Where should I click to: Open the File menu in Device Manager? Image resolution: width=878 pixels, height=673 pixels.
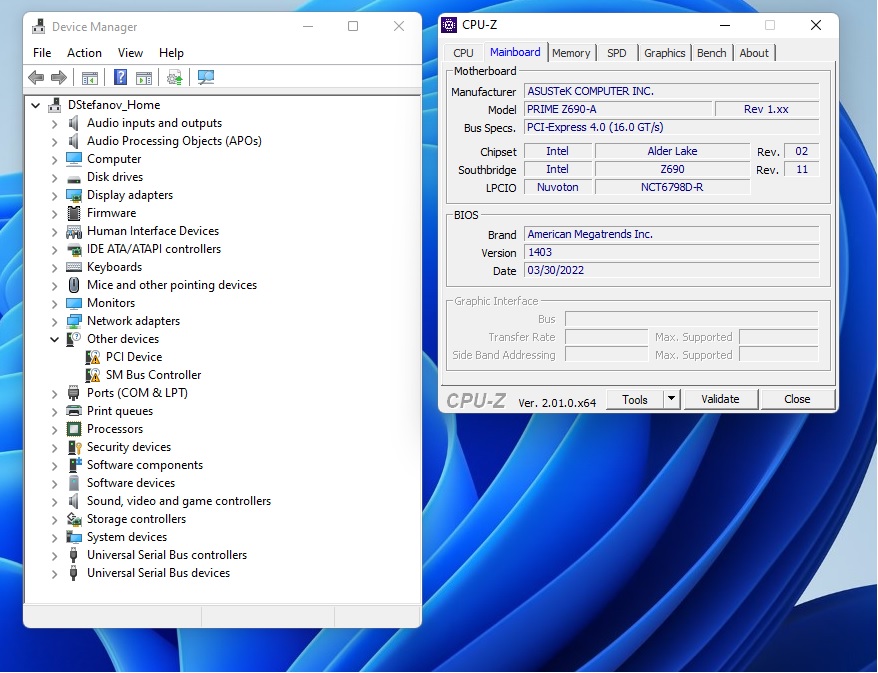point(42,53)
